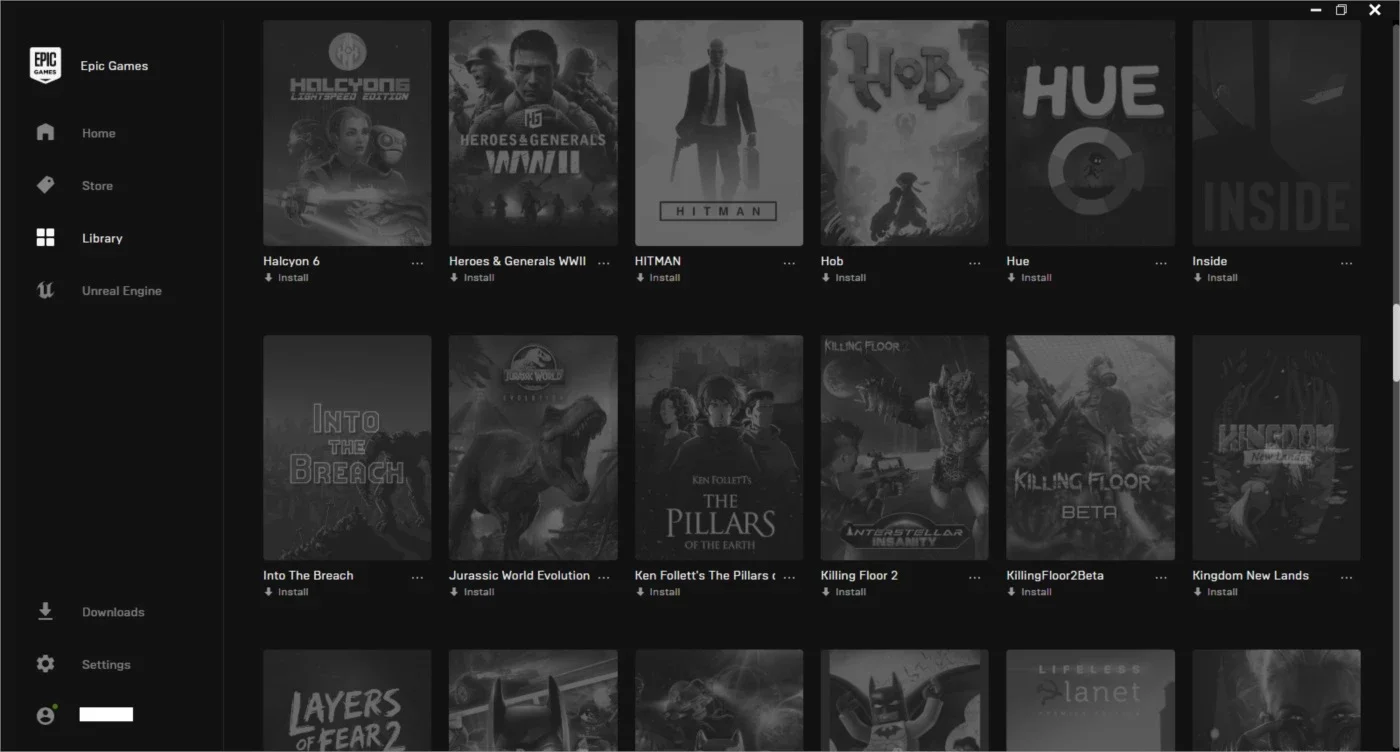
Task: Click the Library grid icon
Action: pyautogui.click(x=45, y=238)
